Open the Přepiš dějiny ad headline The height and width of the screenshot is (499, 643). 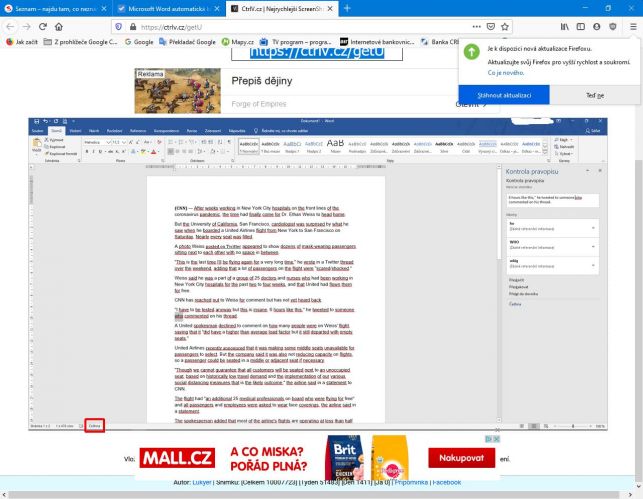click(262, 81)
